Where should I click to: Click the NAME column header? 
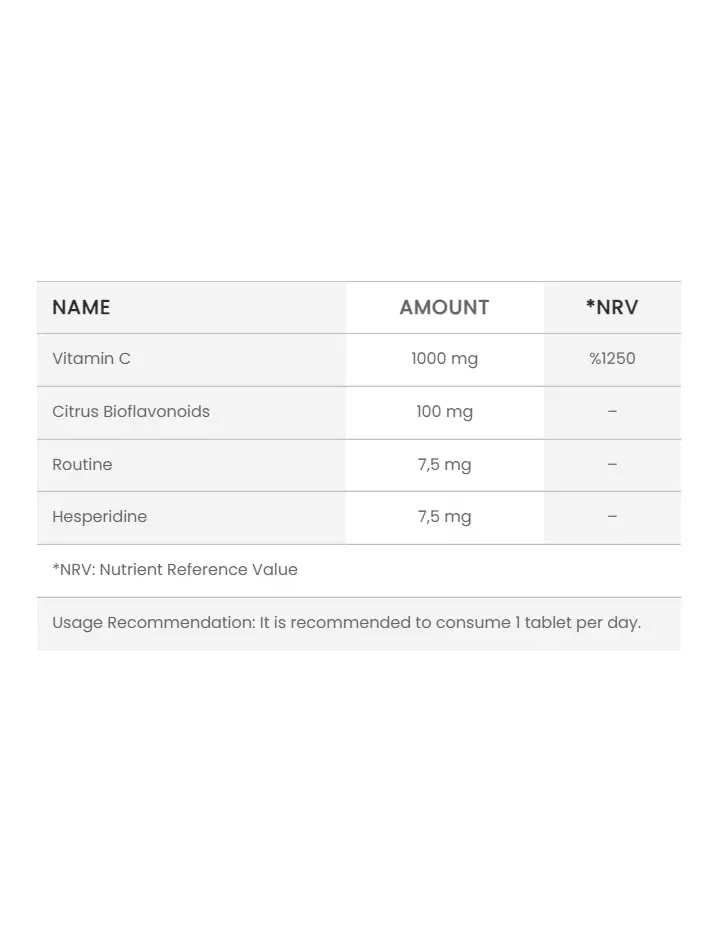pyautogui.click(x=81, y=308)
